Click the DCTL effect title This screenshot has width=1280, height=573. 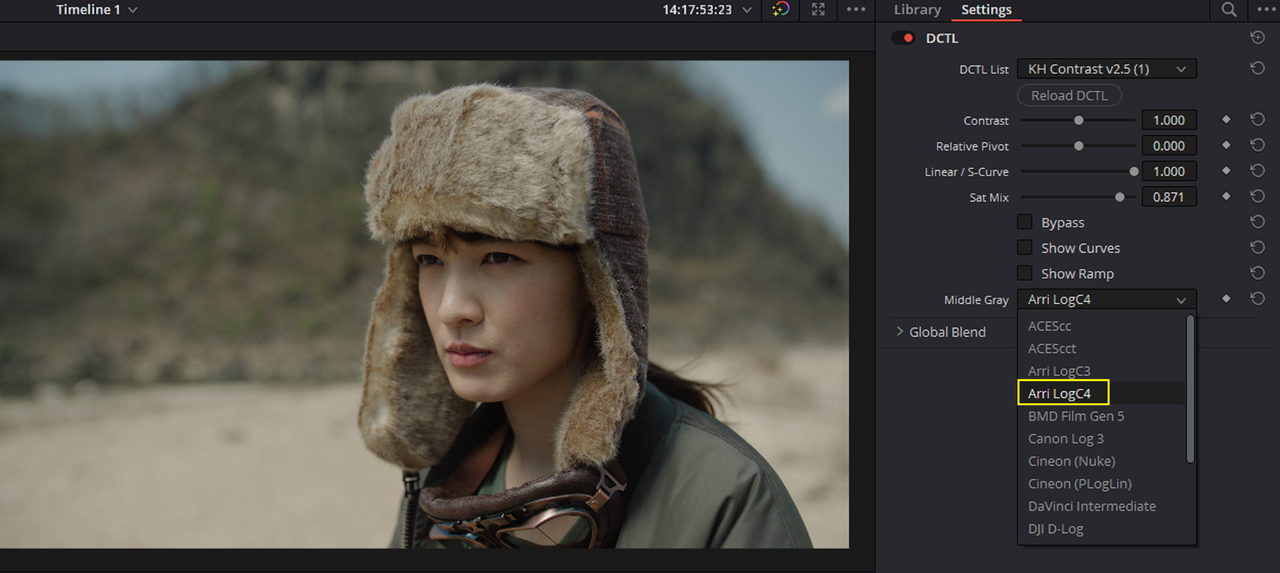pyautogui.click(x=942, y=38)
